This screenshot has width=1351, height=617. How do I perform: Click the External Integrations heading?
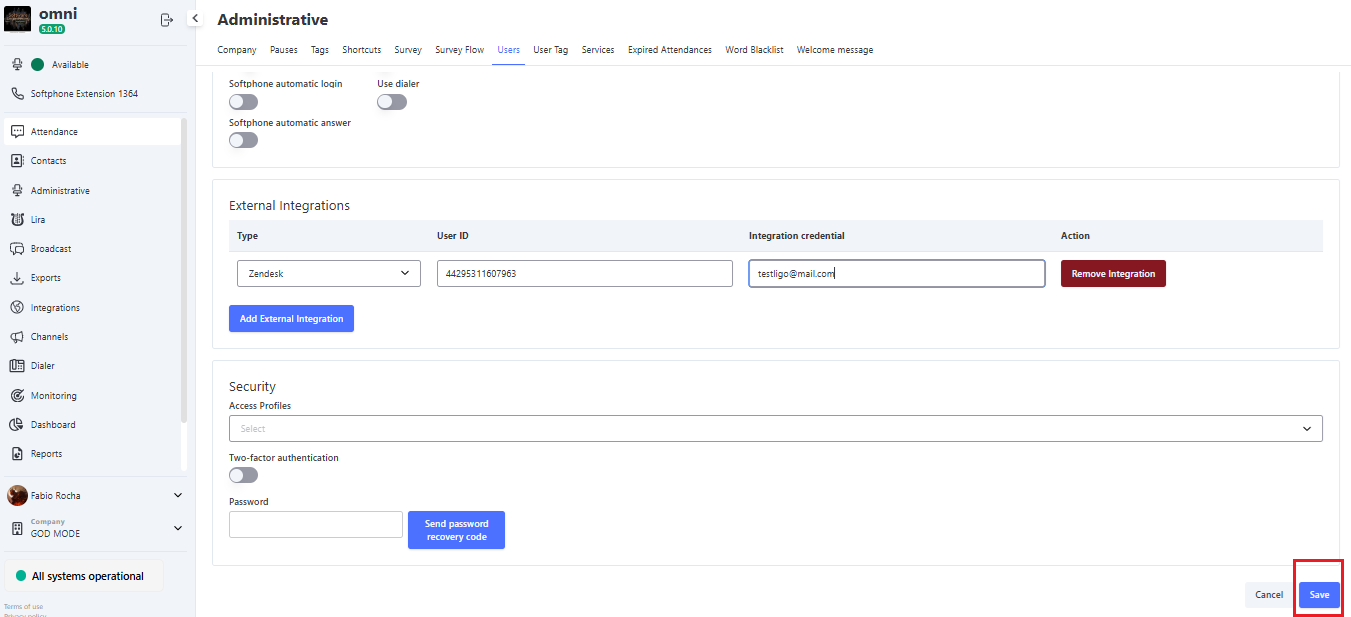tap(289, 205)
